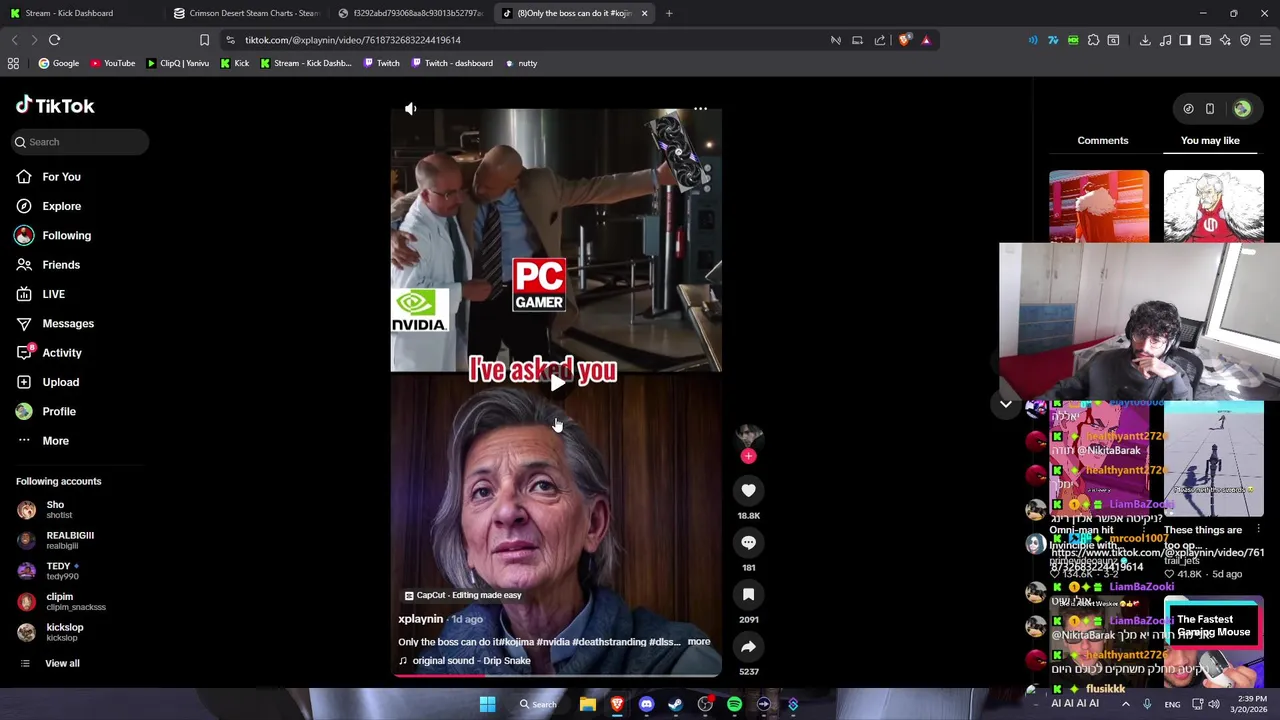Play the paused video center button

(556, 381)
